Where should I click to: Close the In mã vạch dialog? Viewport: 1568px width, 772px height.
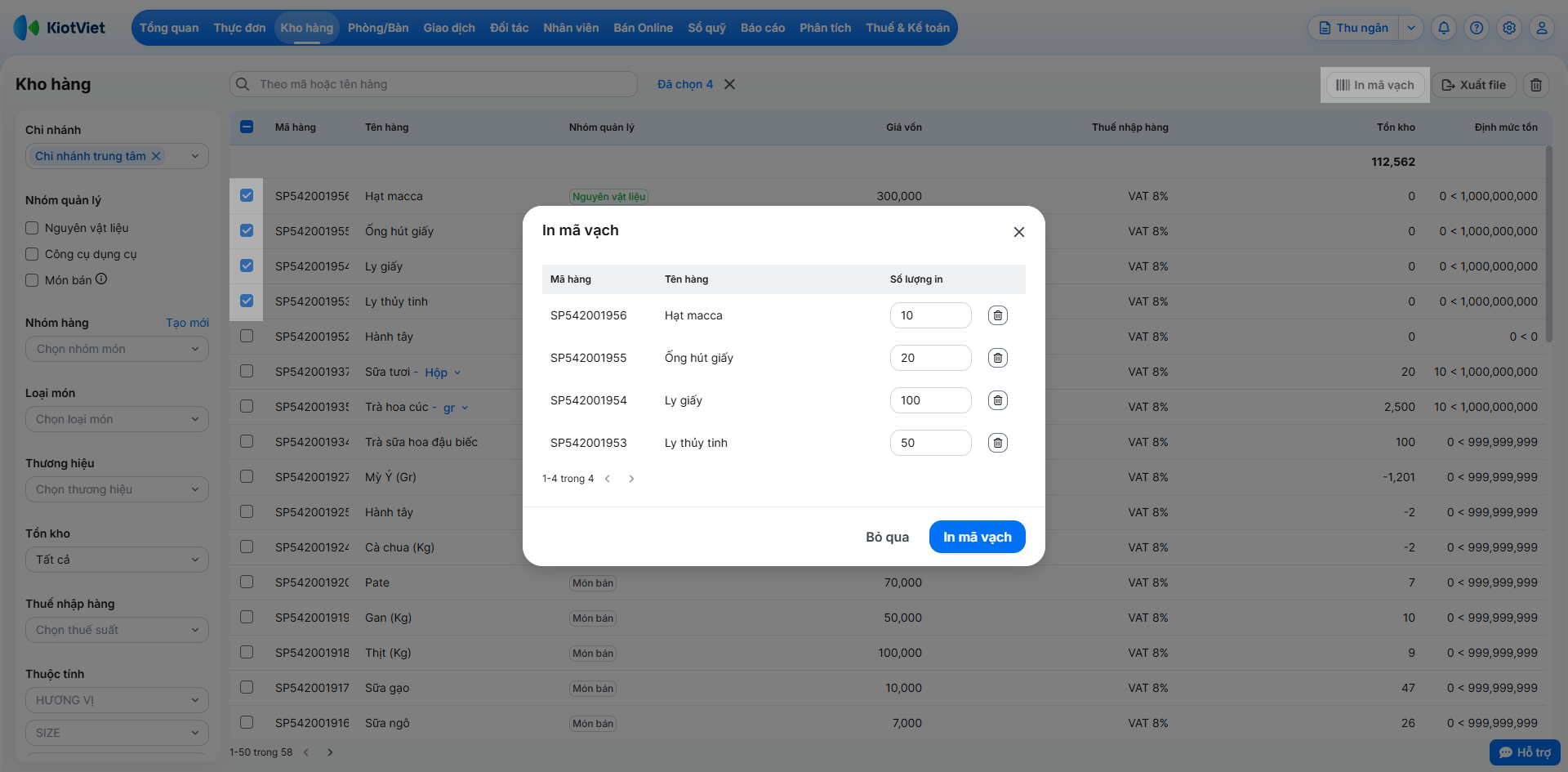click(x=1018, y=232)
